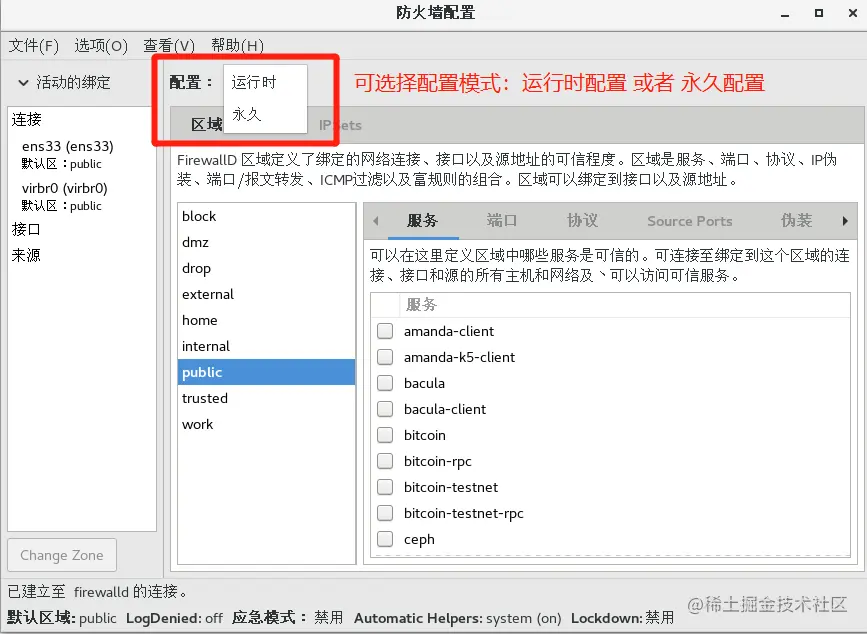The image size is (867, 634).
Task: Enable the bacula service checkbox
Action: [x=385, y=383]
